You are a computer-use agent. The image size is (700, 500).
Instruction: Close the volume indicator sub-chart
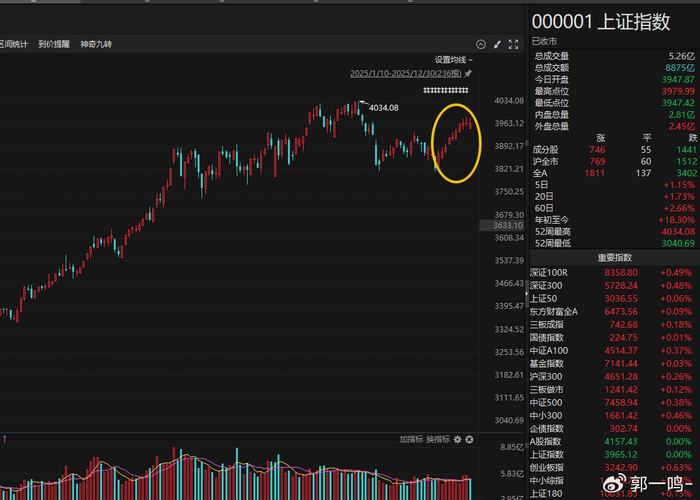point(469,439)
